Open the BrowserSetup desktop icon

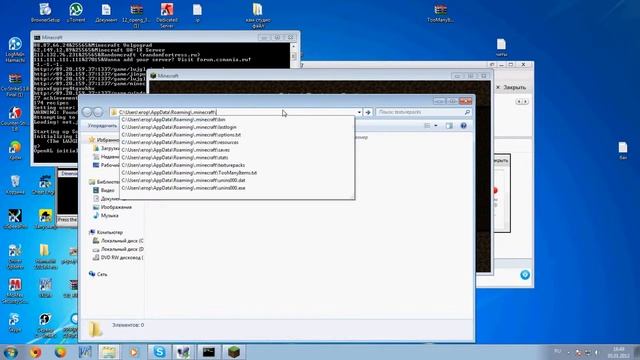45,12
